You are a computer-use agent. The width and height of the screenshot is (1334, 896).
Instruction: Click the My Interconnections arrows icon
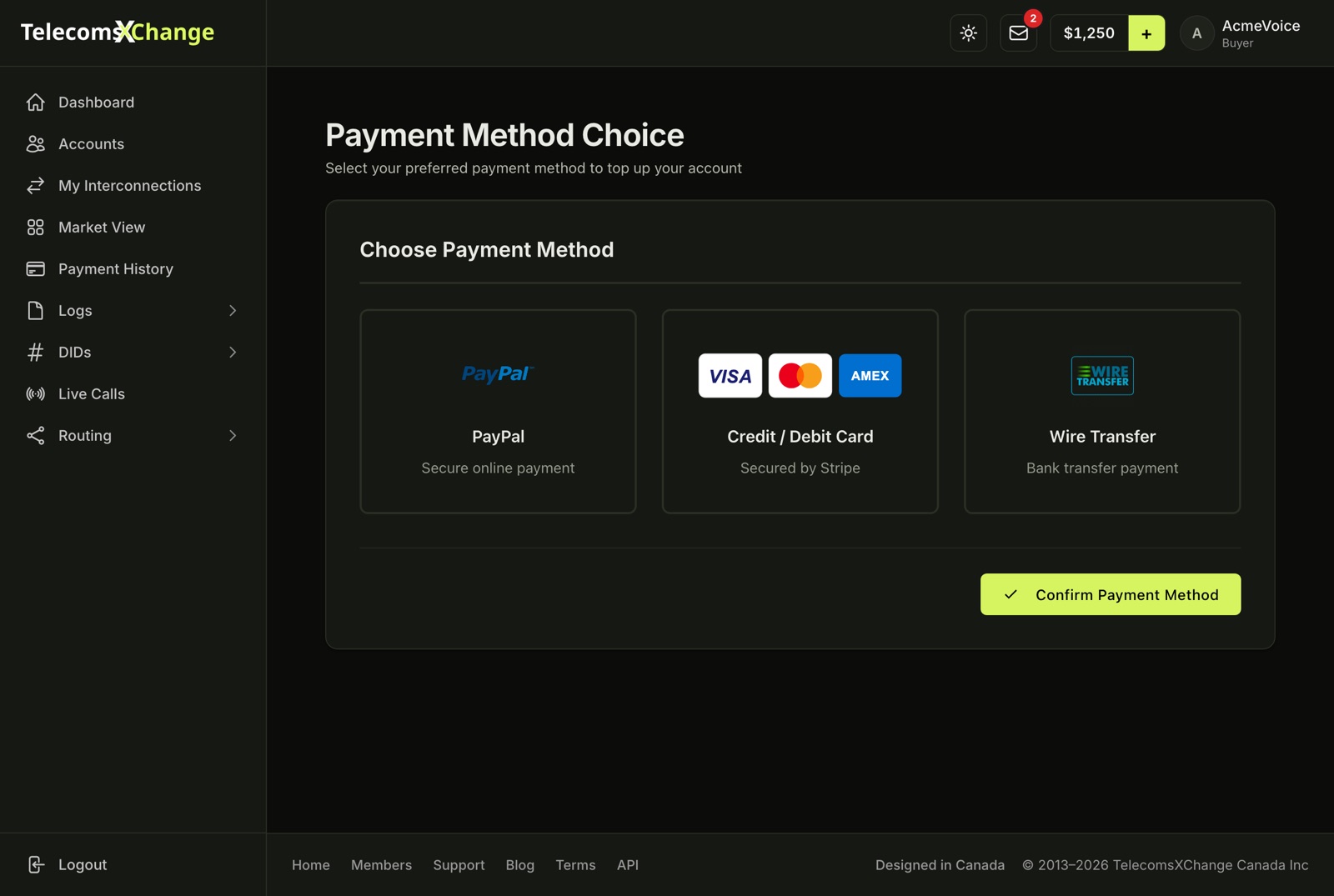point(35,185)
